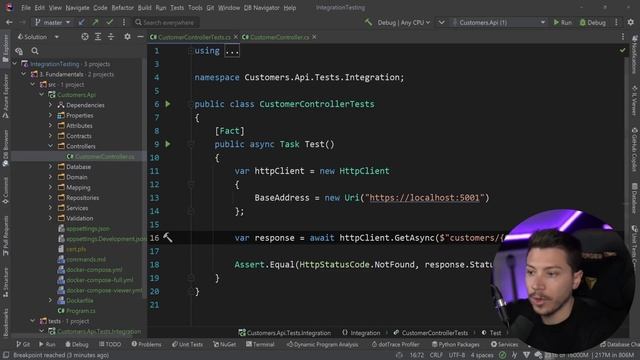Switch to CustomerController.cs tab
The width and height of the screenshot is (640, 360).
tap(276, 37)
